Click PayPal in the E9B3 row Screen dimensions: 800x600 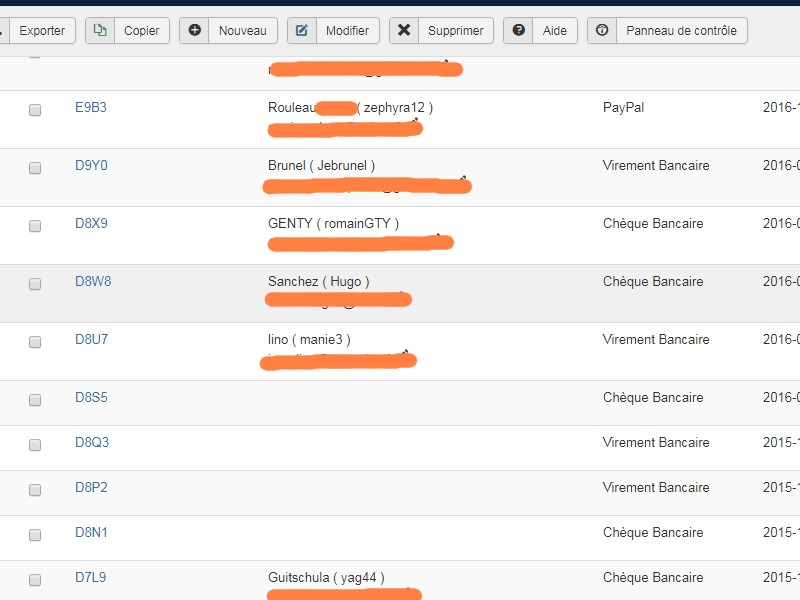tap(623, 108)
